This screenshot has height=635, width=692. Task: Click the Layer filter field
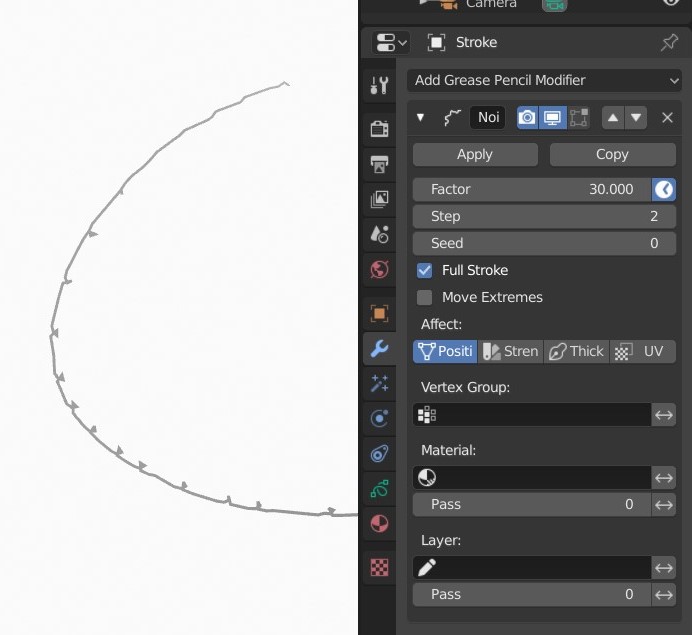point(532,567)
